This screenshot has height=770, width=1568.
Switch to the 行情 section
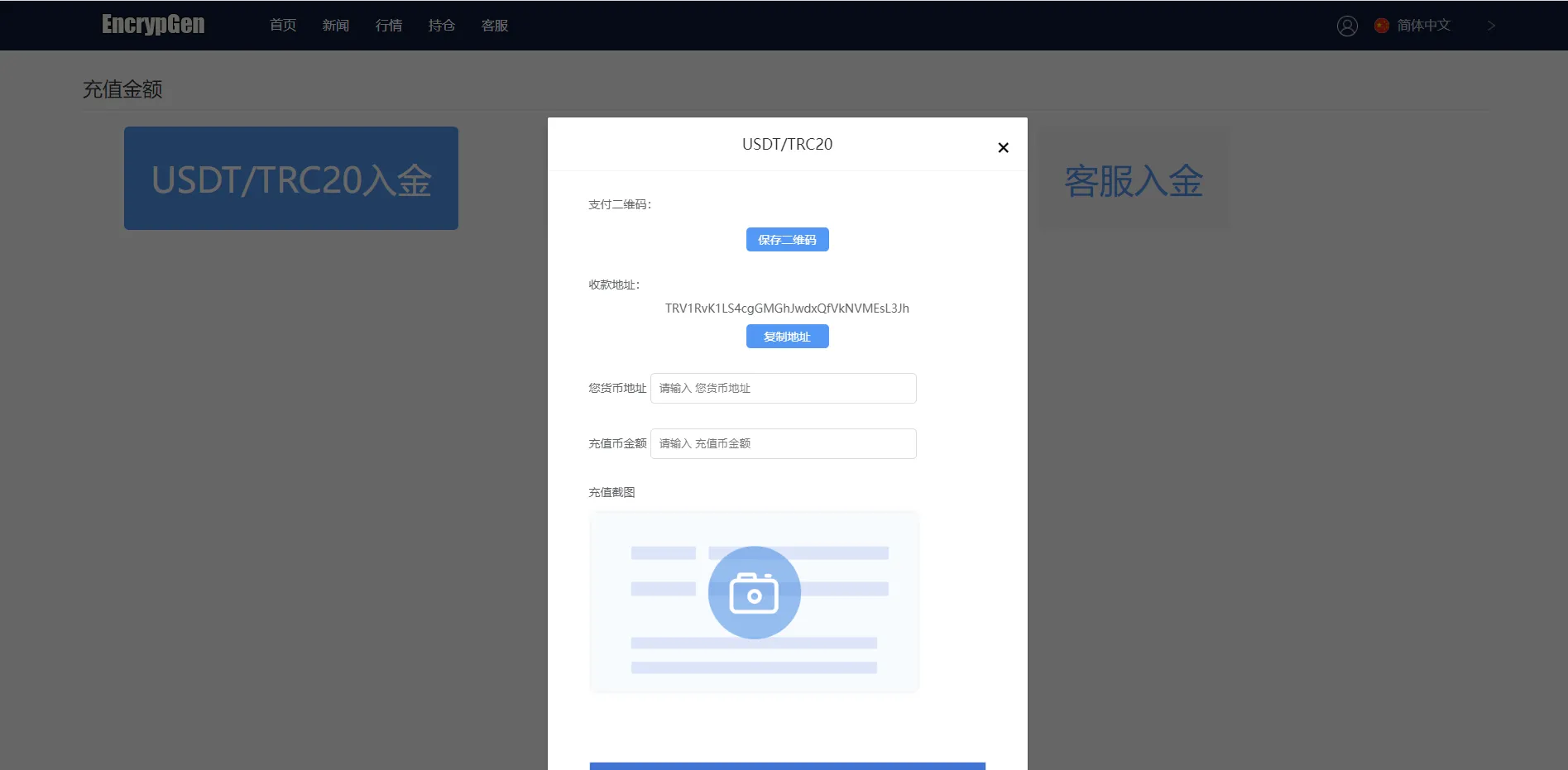(x=388, y=26)
